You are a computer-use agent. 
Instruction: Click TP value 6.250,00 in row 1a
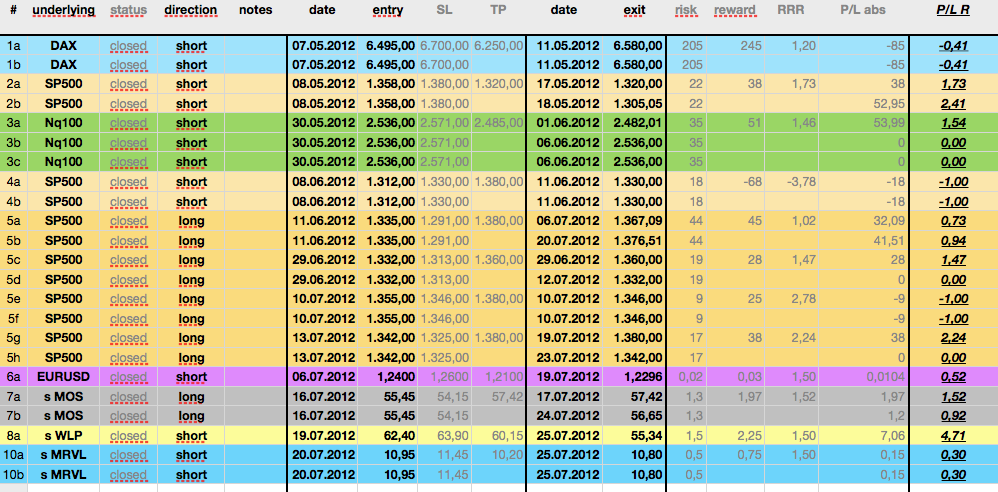(x=498, y=46)
